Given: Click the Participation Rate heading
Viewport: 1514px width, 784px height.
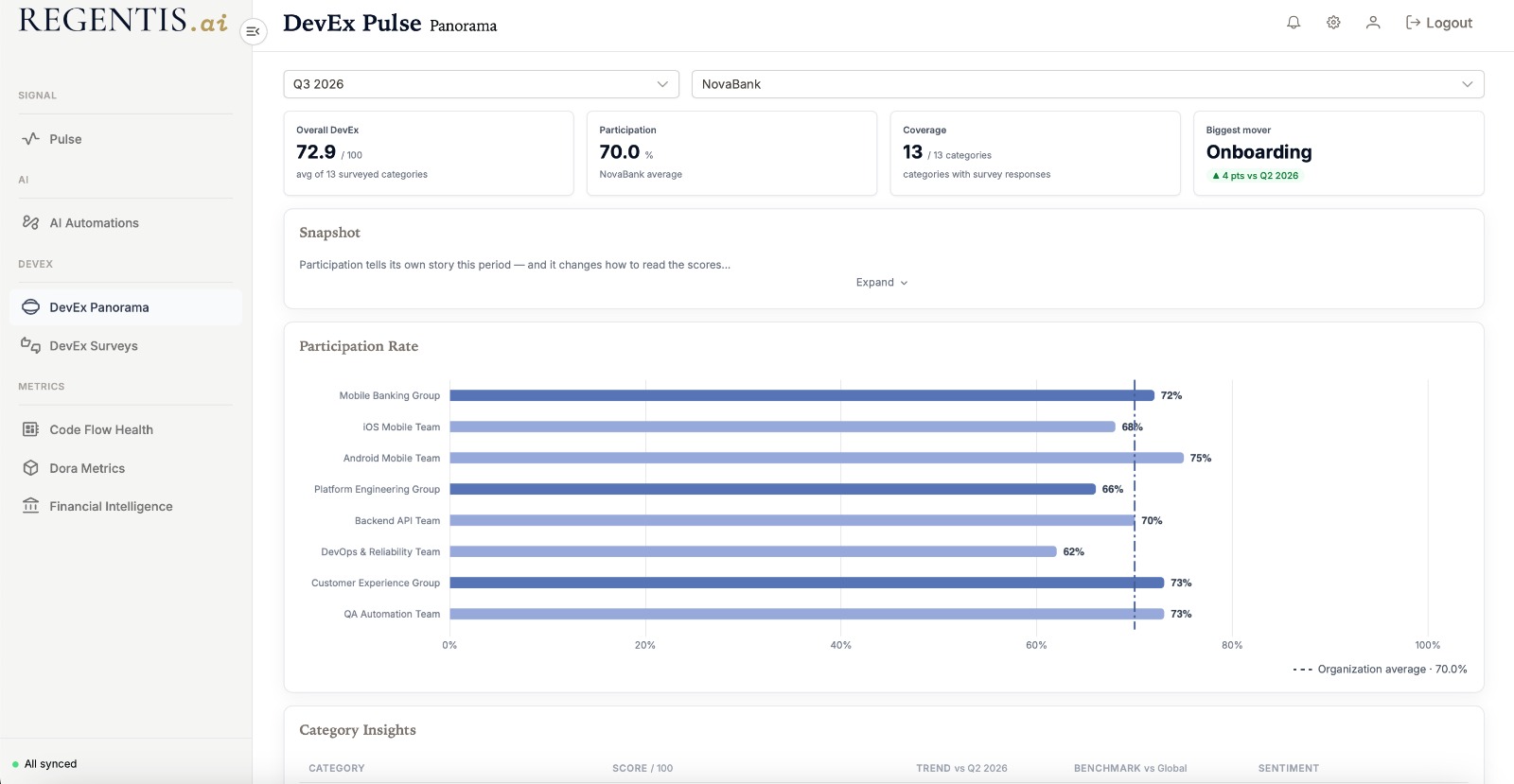Looking at the screenshot, I should click(x=359, y=346).
